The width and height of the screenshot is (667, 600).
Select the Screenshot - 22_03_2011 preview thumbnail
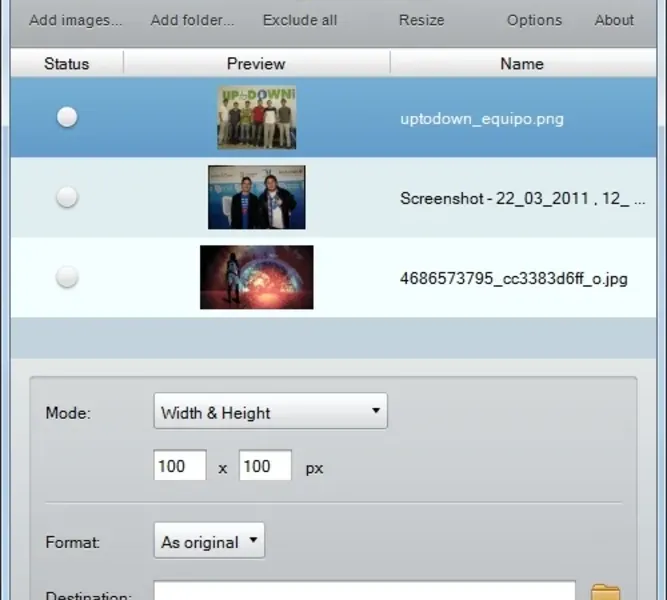[x=257, y=197]
